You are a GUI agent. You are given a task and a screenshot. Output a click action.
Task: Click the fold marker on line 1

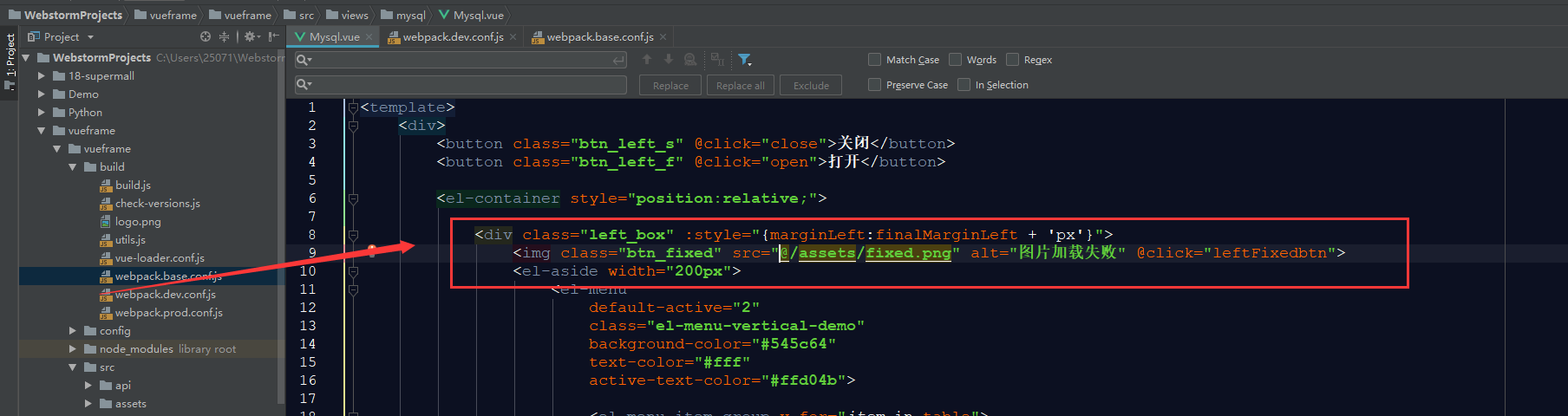click(353, 107)
